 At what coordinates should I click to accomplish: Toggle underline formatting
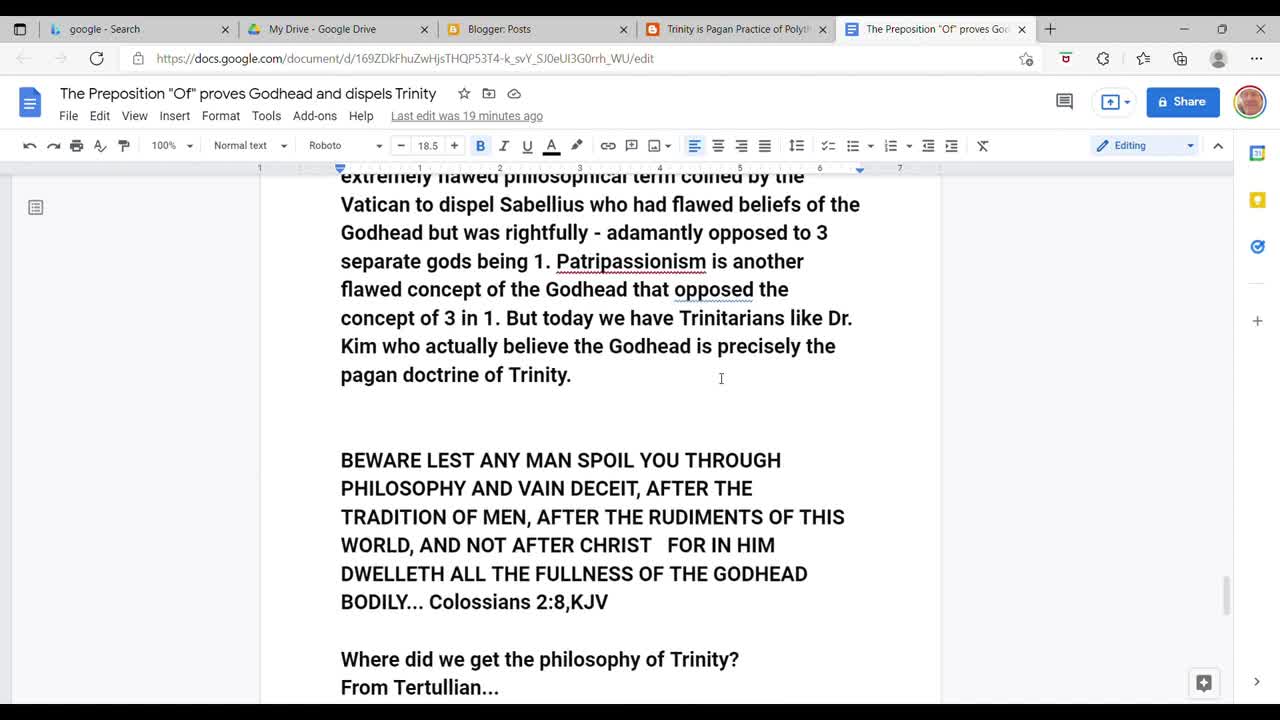click(527, 146)
